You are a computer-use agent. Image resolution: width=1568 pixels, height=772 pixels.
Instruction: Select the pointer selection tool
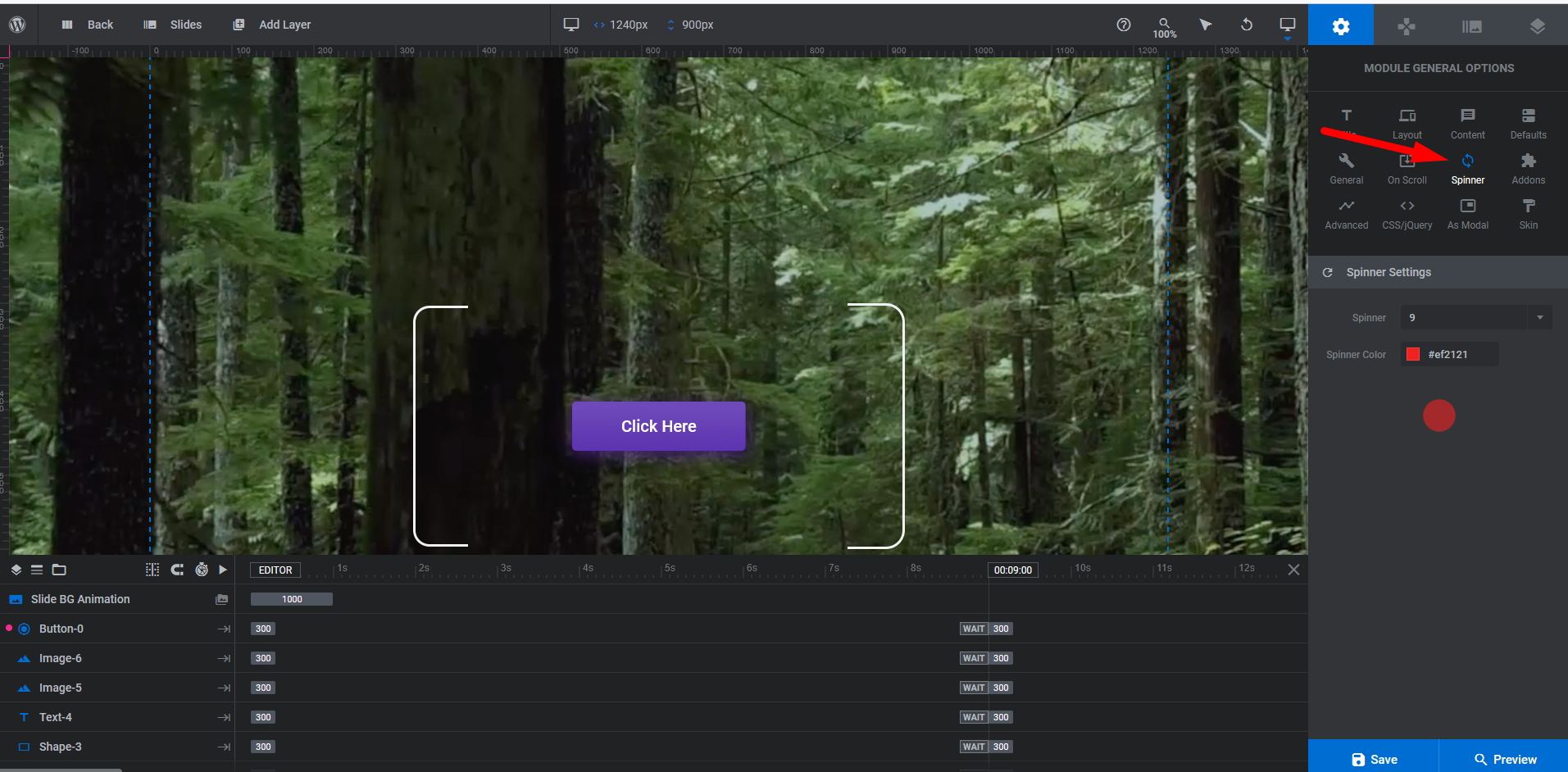[1205, 25]
